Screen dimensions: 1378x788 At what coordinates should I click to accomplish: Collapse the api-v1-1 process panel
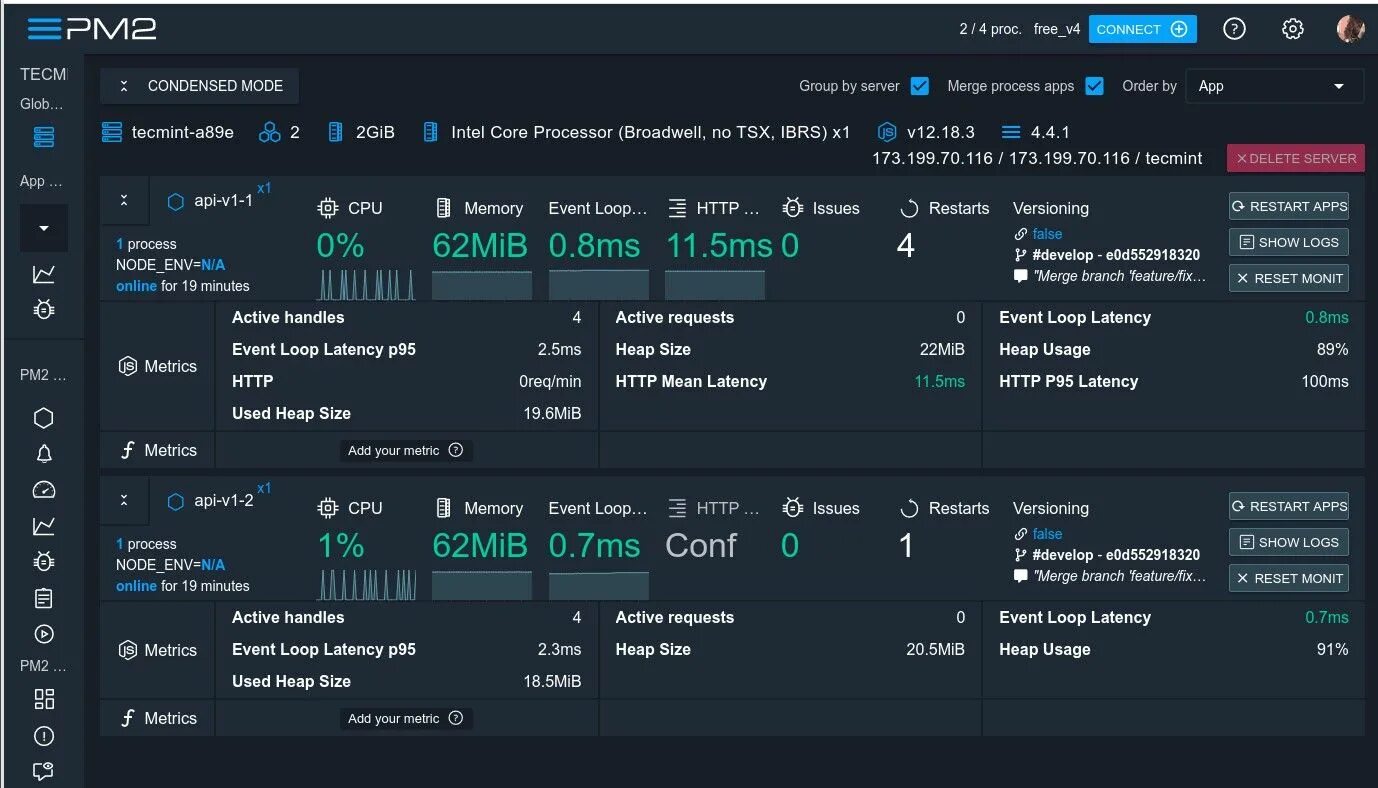pos(124,201)
